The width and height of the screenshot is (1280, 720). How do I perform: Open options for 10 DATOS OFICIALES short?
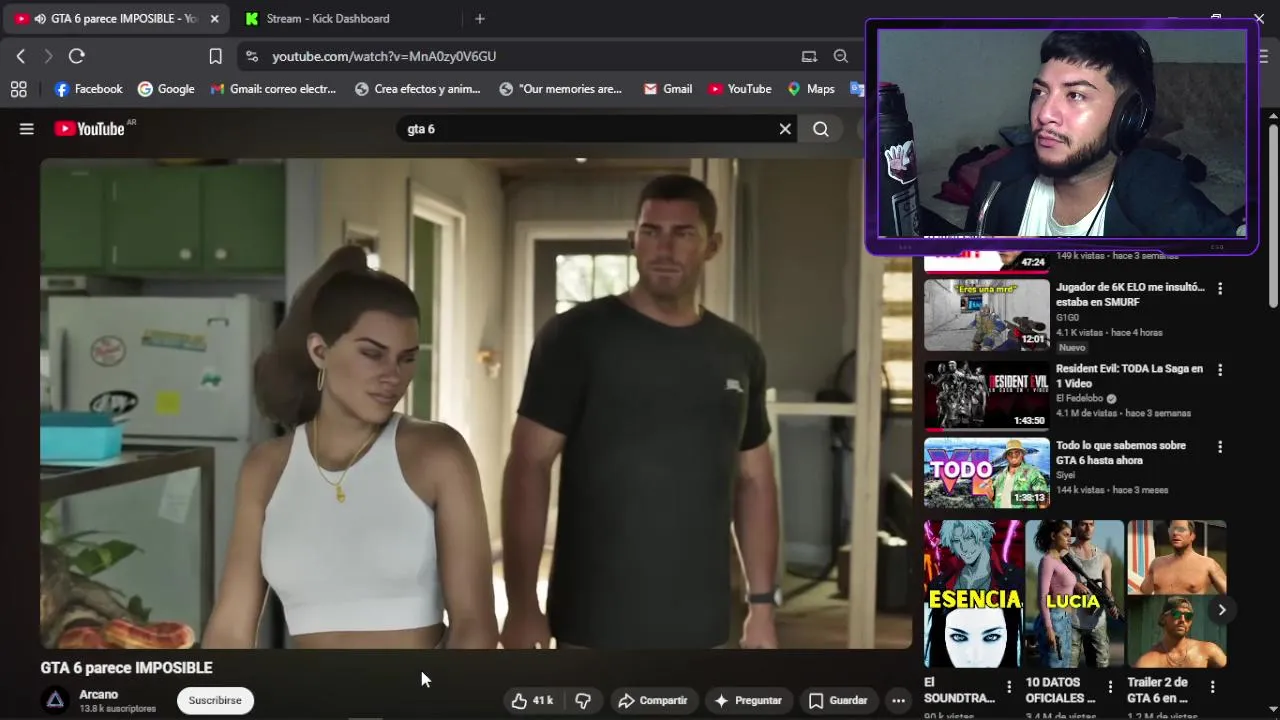(1110, 687)
